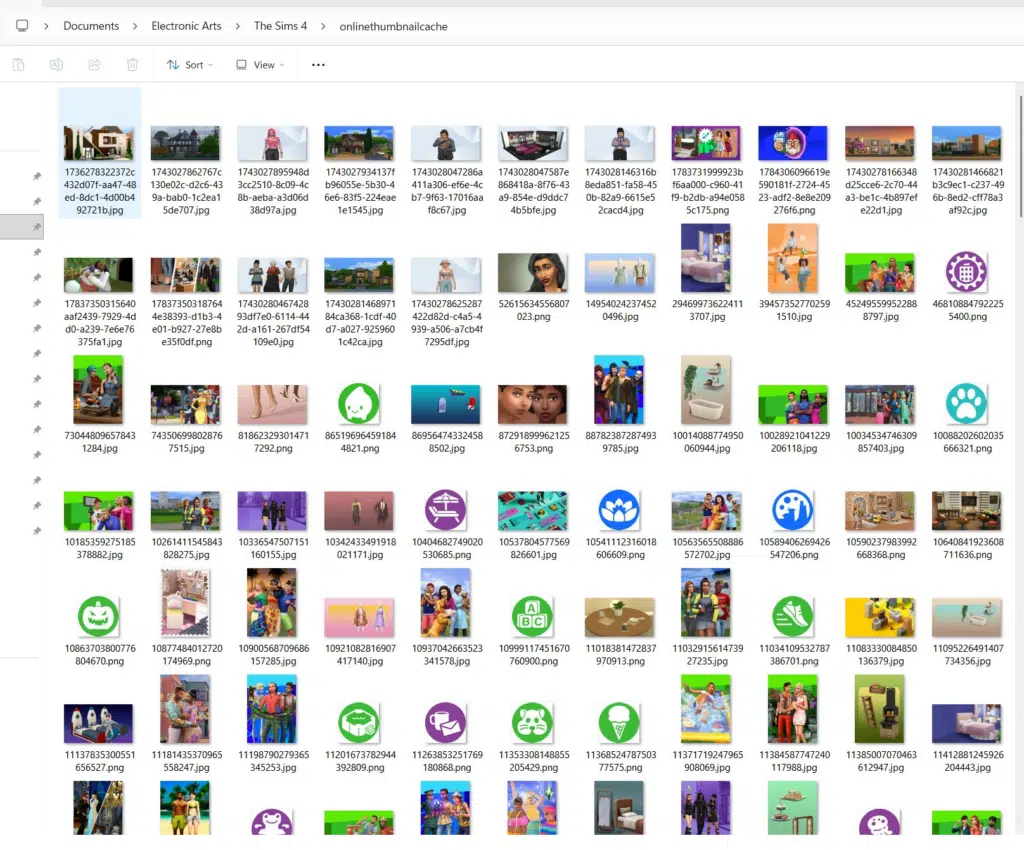Viewport: 1024px width, 850px height.
Task: Expand chevron between Electronic Arts and The Sims 4
Action: (x=238, y=26)
